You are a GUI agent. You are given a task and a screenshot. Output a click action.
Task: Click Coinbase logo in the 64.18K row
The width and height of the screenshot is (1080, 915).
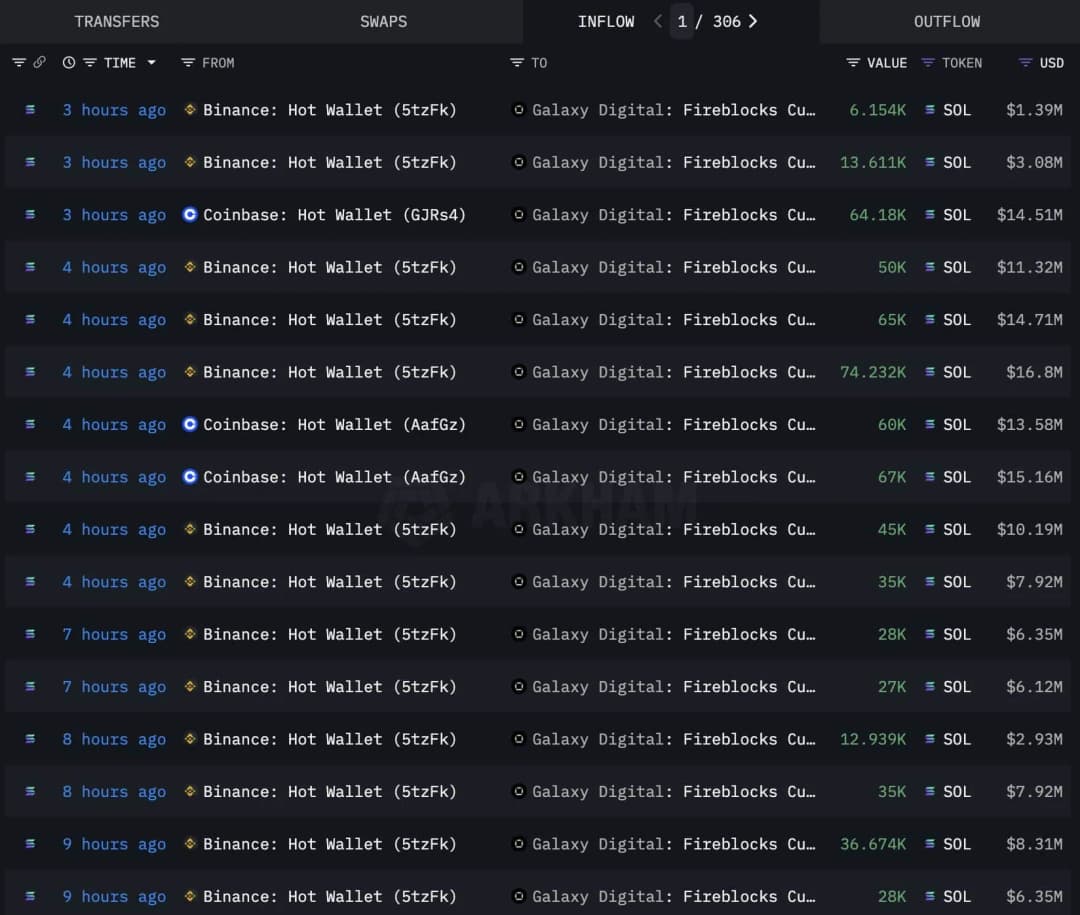[x=190, y=214]
